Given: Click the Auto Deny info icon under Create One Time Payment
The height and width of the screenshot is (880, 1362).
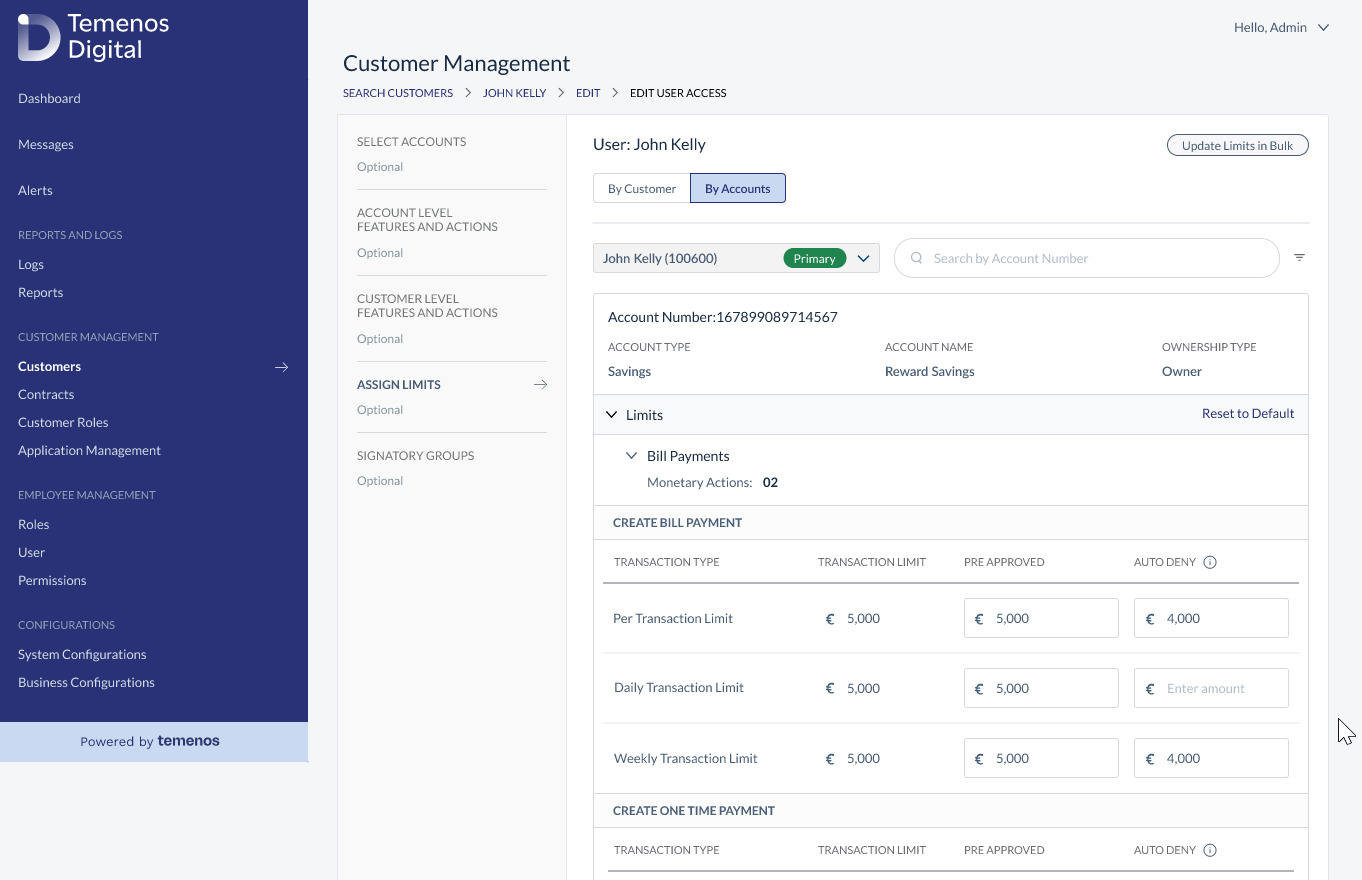Looking at the screenshot, I should tap(1210, 850).
